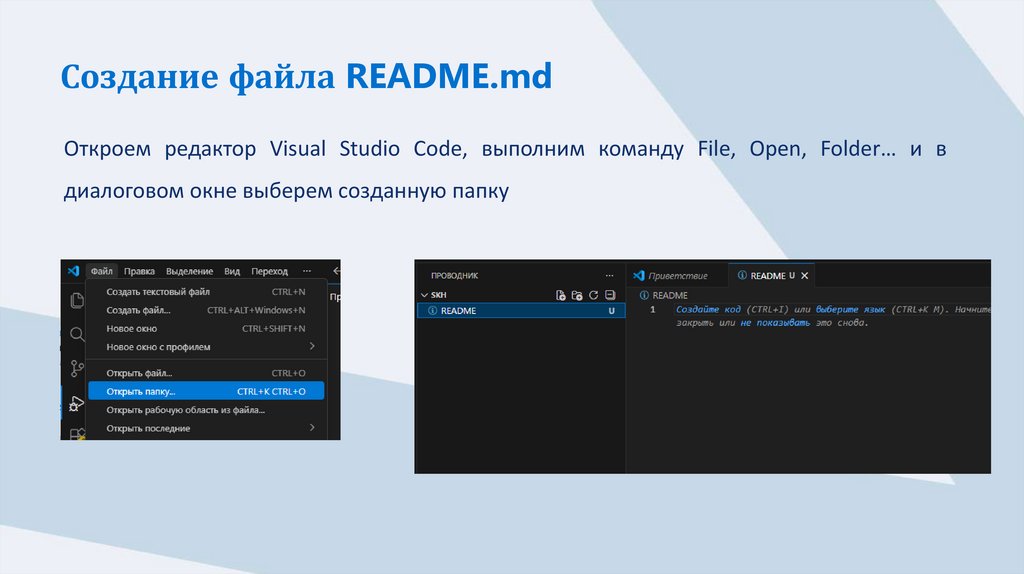This screenshot has width=1024, height=574.
Task: Click the Создайте код link
Action: pos(708,310)
